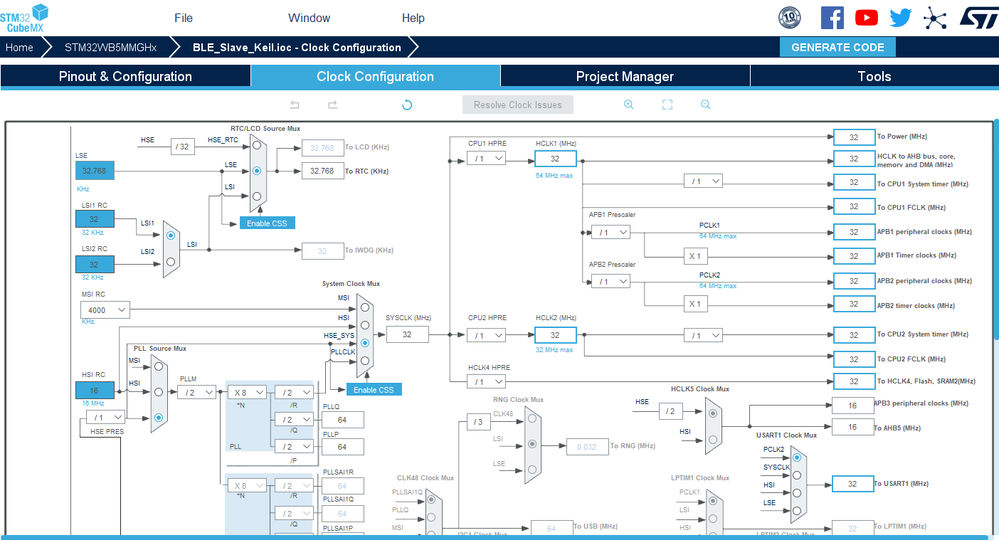Open the Twitter icon link
Image resolution: width=999 pixels, height=540 pixels.
click(x=900, y=17)
